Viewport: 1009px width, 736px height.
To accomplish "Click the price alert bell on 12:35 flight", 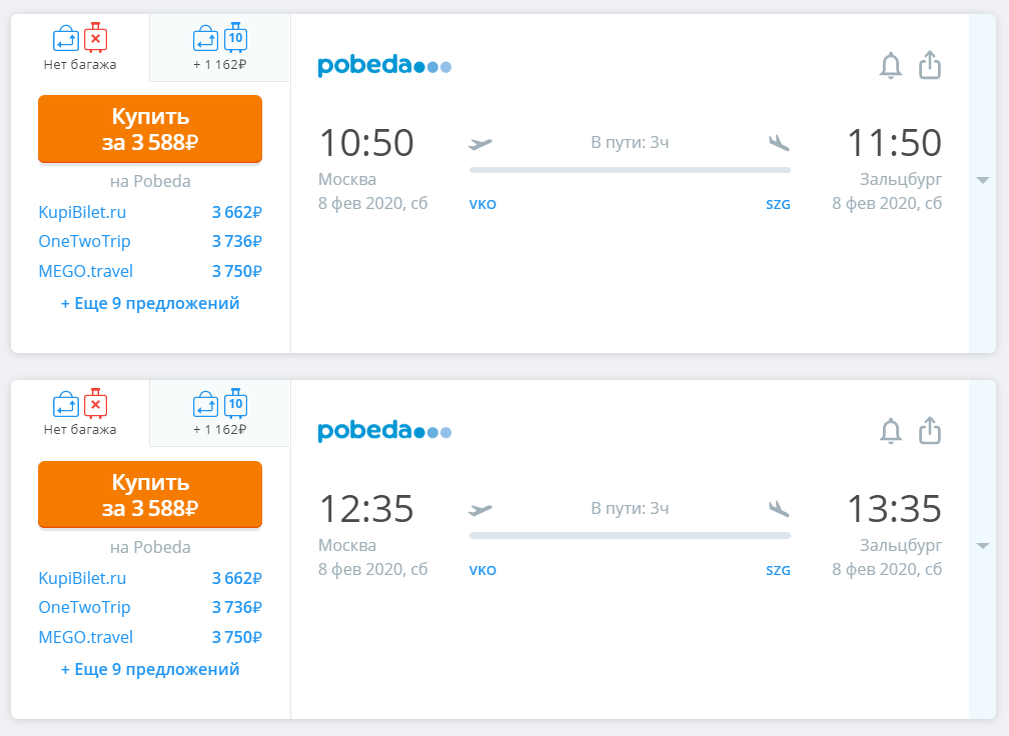I will click(891, 431).
